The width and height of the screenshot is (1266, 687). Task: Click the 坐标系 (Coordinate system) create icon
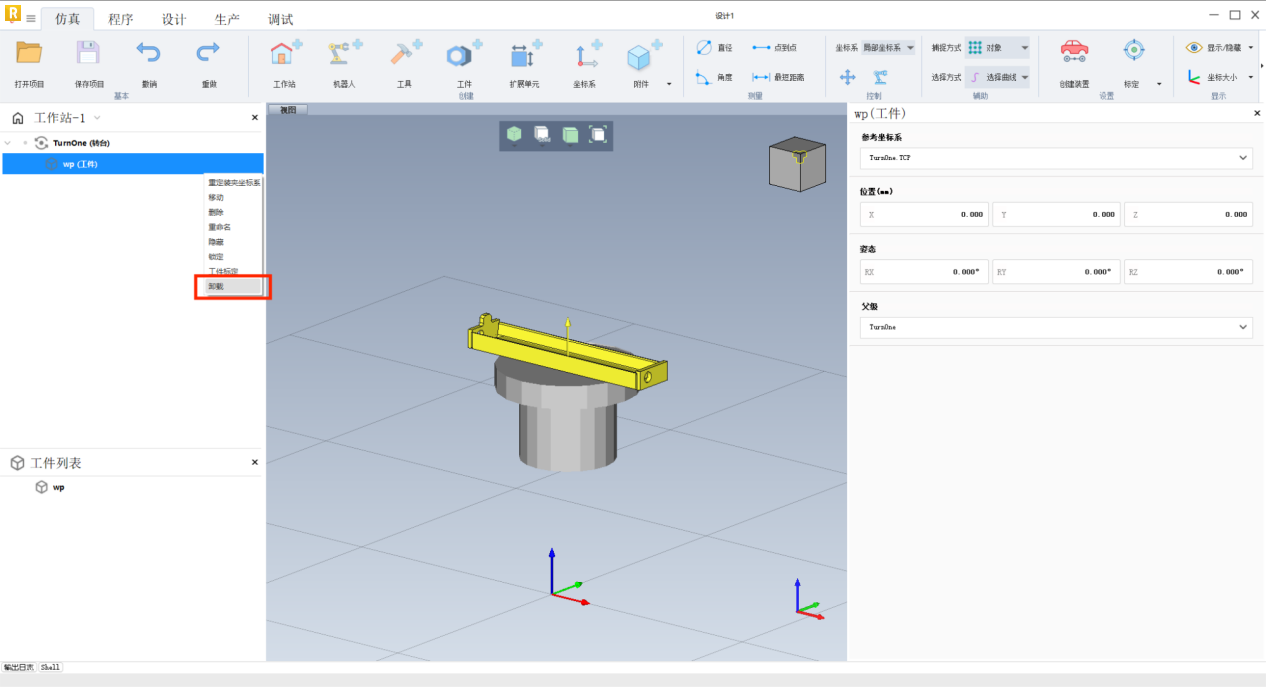585,56
